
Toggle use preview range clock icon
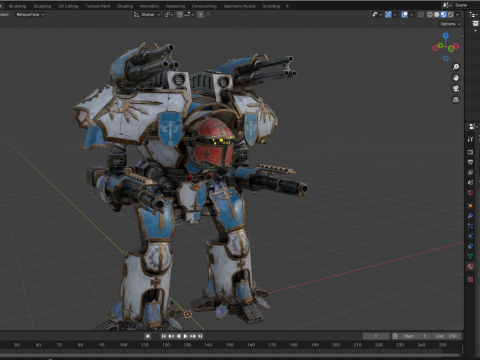tap(395, 336)
